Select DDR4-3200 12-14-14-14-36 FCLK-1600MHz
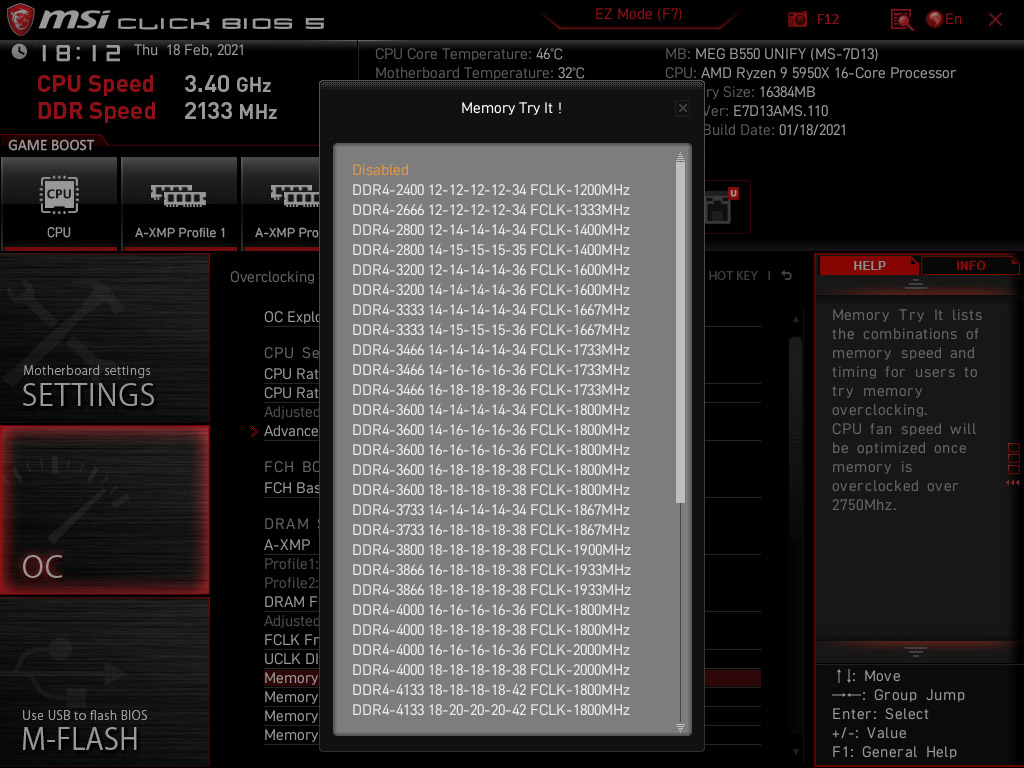Viewport: 1024px width, 768px height. pos(491,270)
